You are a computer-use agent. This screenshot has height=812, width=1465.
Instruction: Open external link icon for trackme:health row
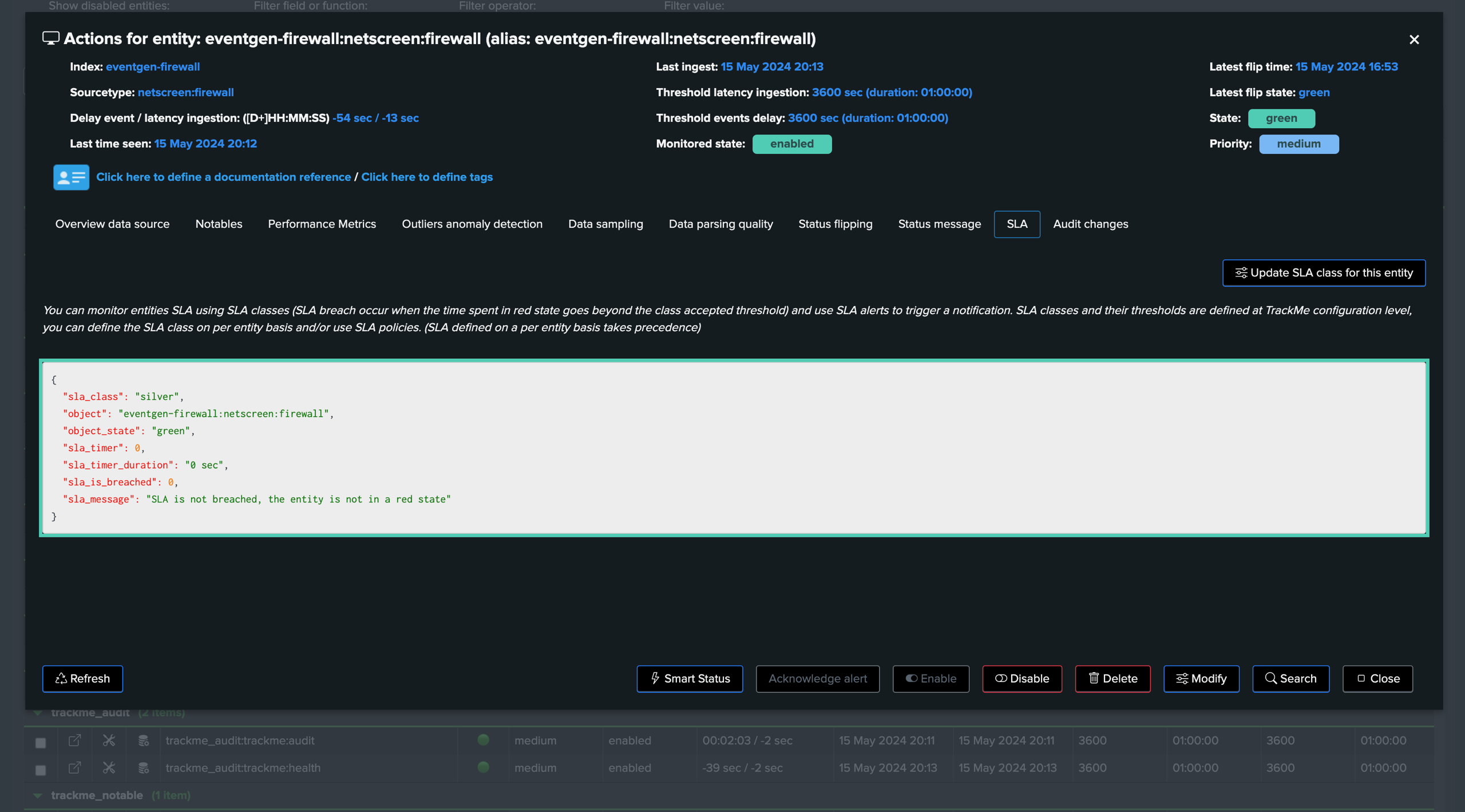74,767
